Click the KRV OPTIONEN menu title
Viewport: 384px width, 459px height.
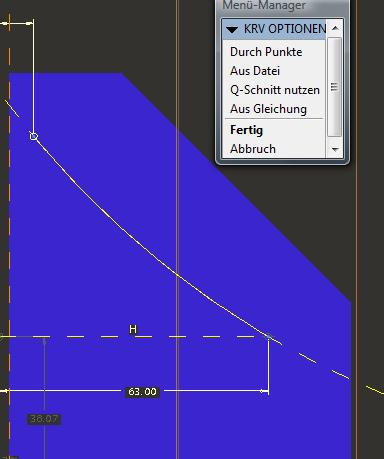[285, 29]
